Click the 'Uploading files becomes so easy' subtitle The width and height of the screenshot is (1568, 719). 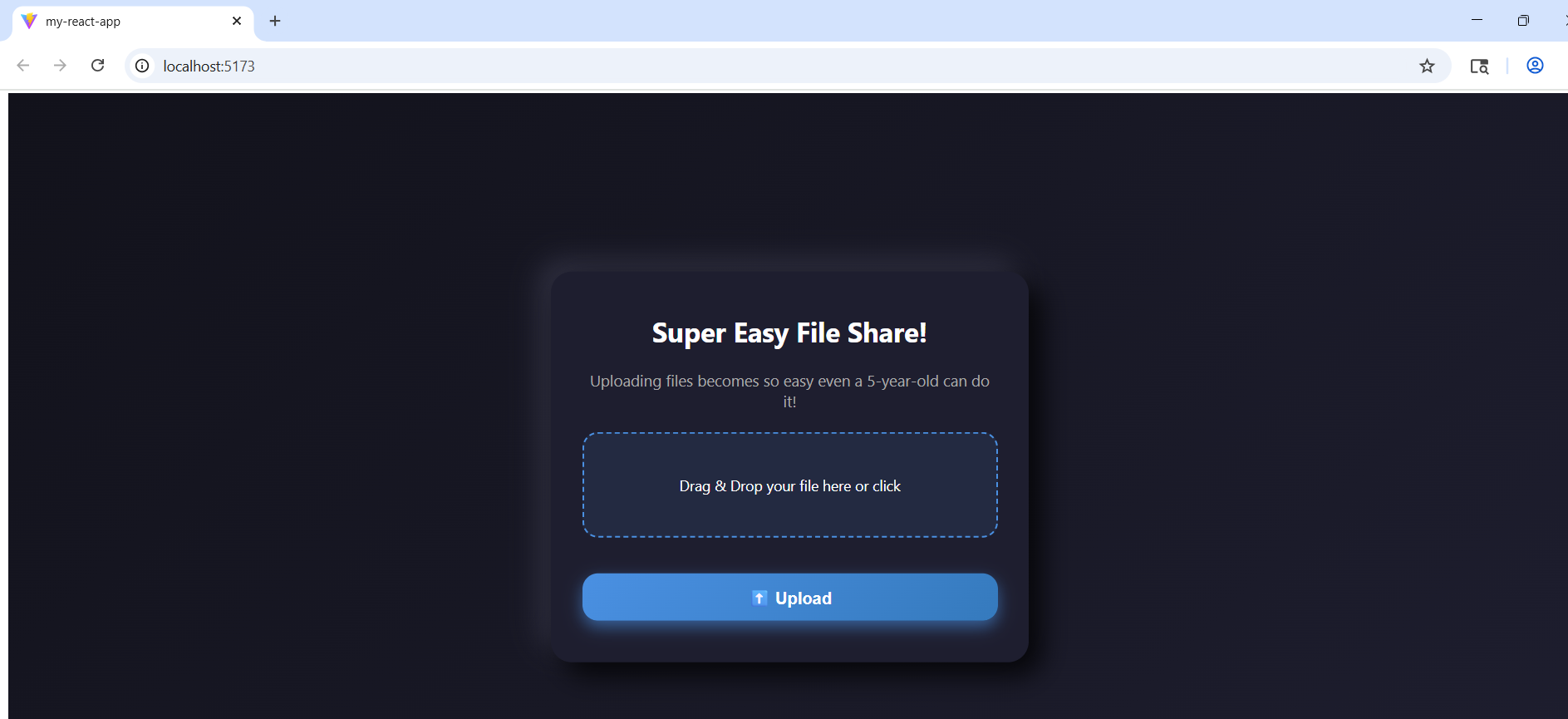tap(789, 391)
